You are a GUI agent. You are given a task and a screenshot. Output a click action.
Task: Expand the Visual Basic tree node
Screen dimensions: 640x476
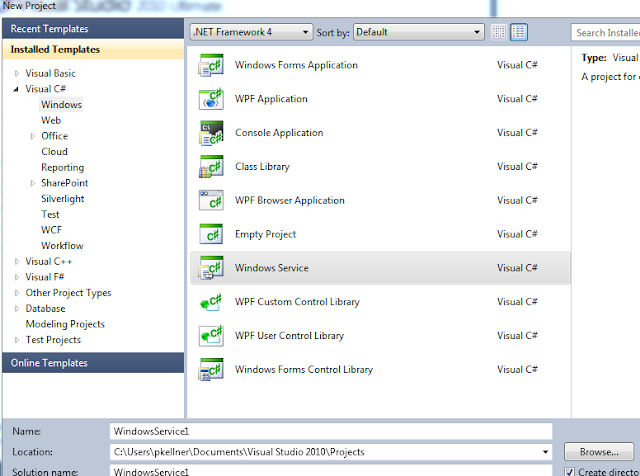(17, 73)
